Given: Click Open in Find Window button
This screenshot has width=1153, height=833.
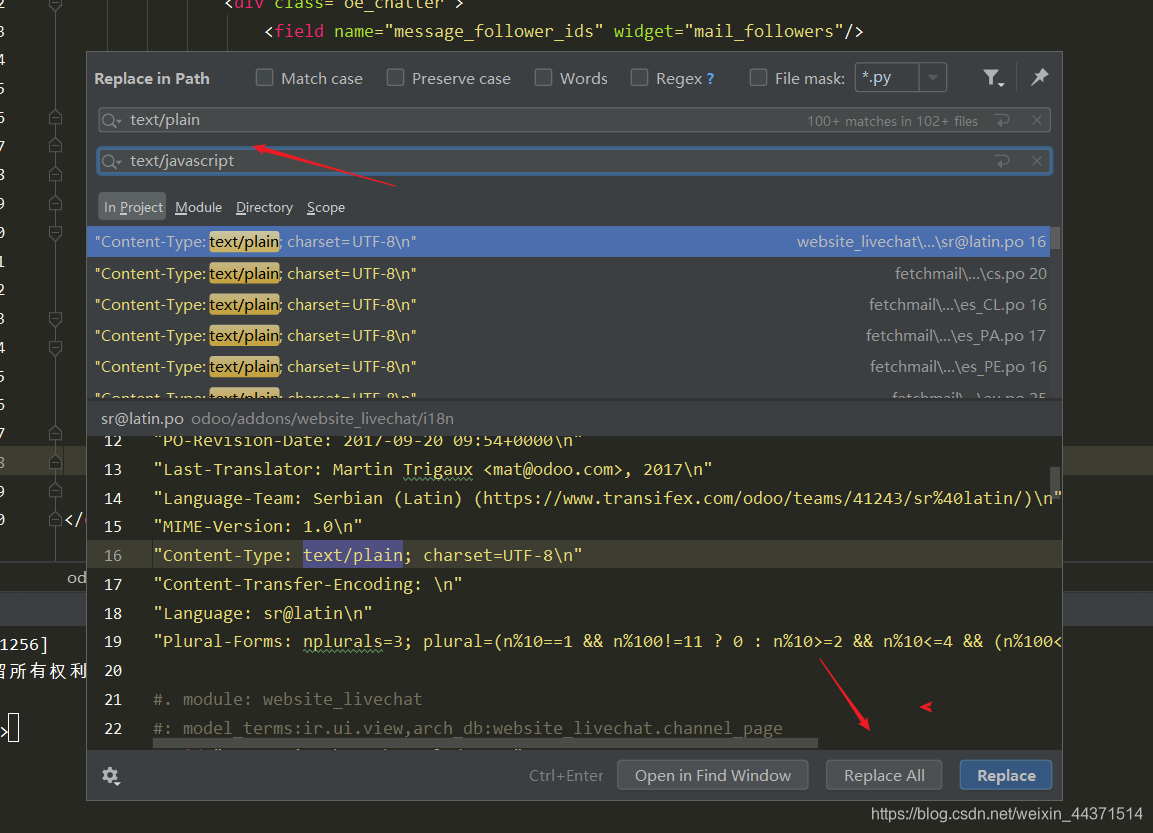Looking at the screenshot, I should pos(713,776).
